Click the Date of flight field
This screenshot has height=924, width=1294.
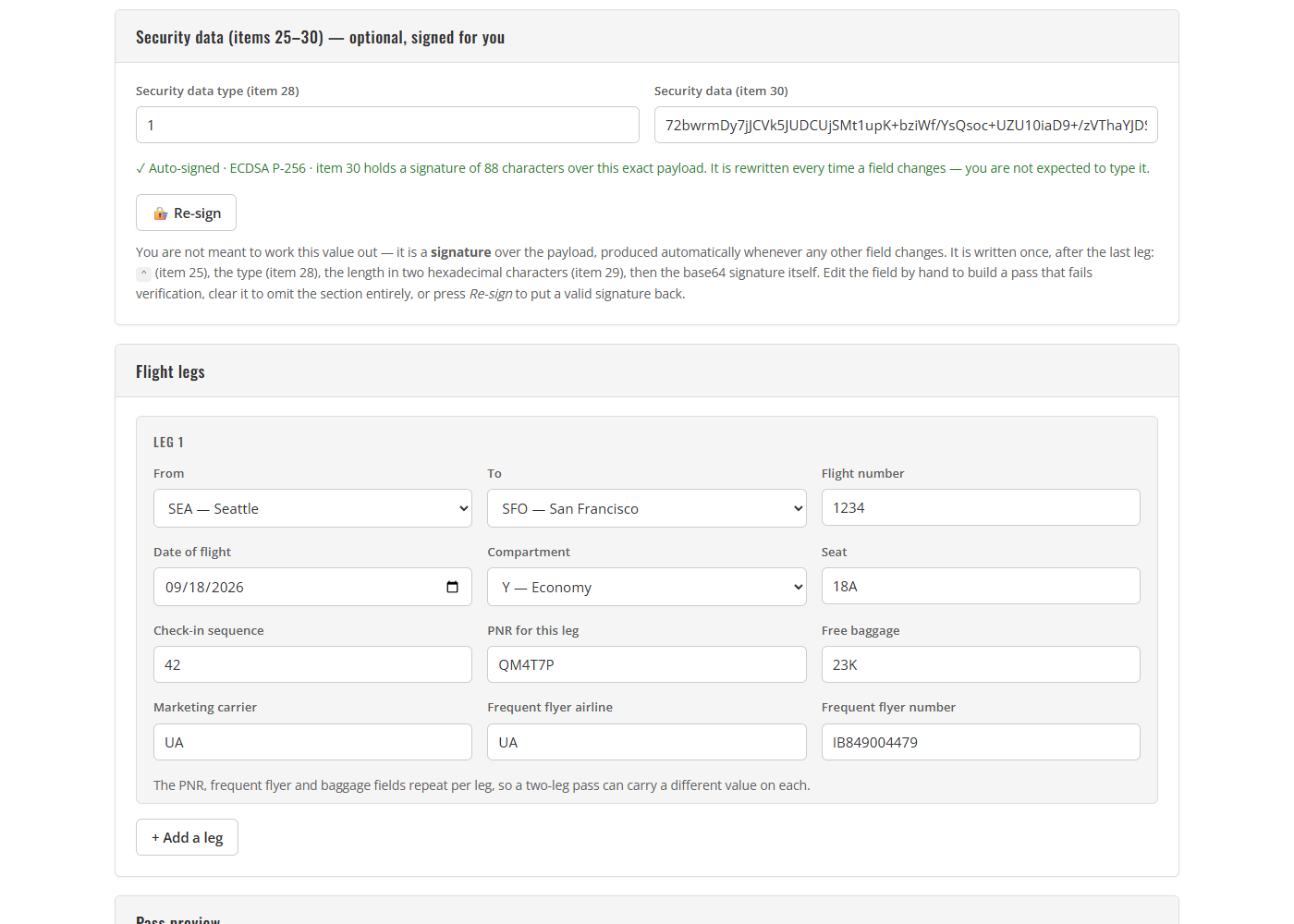point(312,587)
